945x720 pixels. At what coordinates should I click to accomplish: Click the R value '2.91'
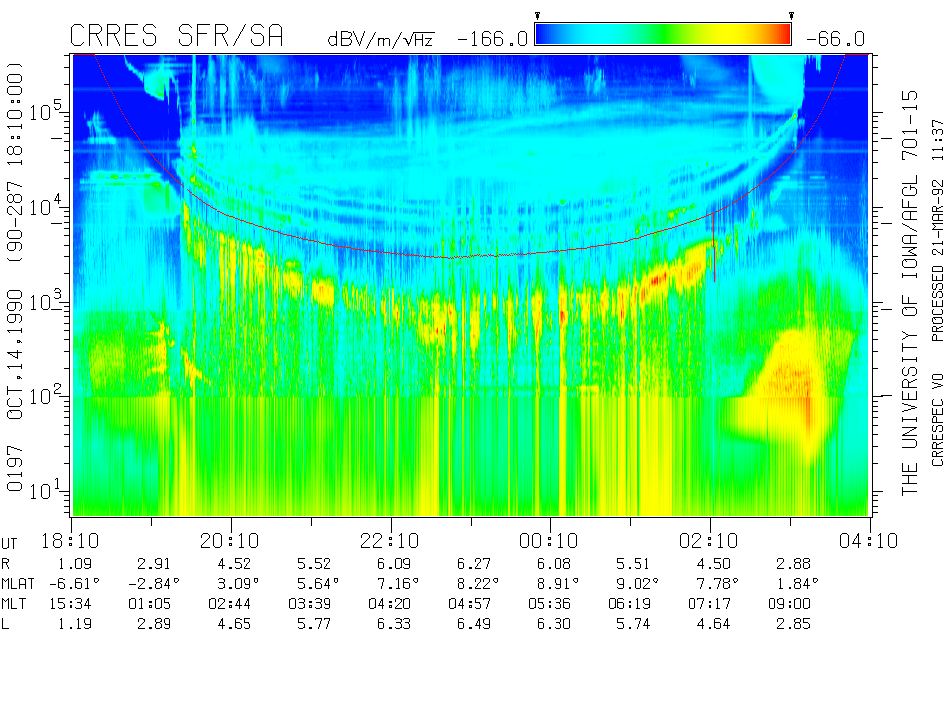coord(154,564)
